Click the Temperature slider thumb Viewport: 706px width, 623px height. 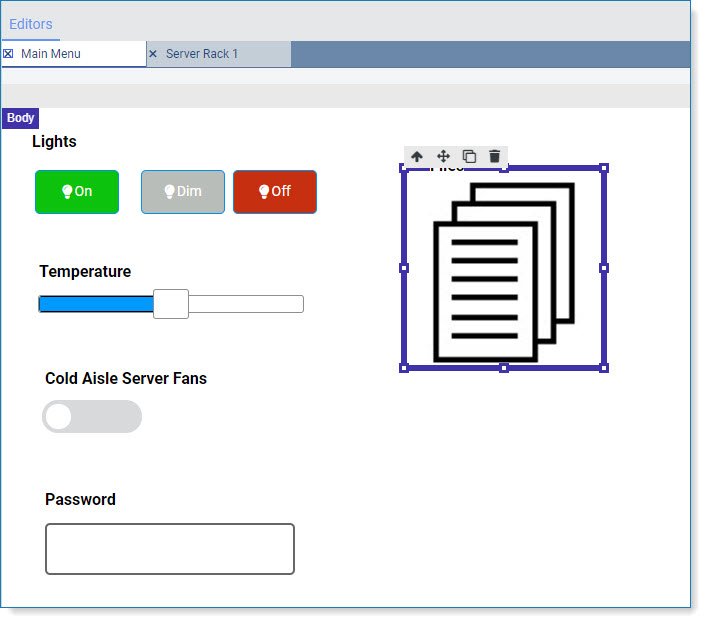[x=171, y=304]
